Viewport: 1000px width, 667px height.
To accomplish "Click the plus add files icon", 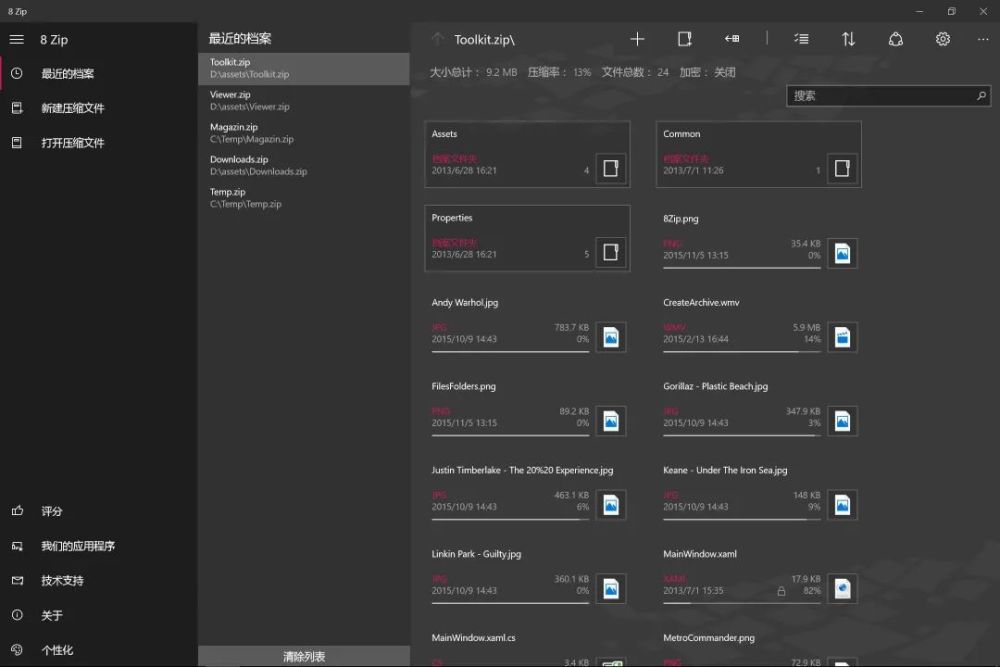I will [637, 40].
